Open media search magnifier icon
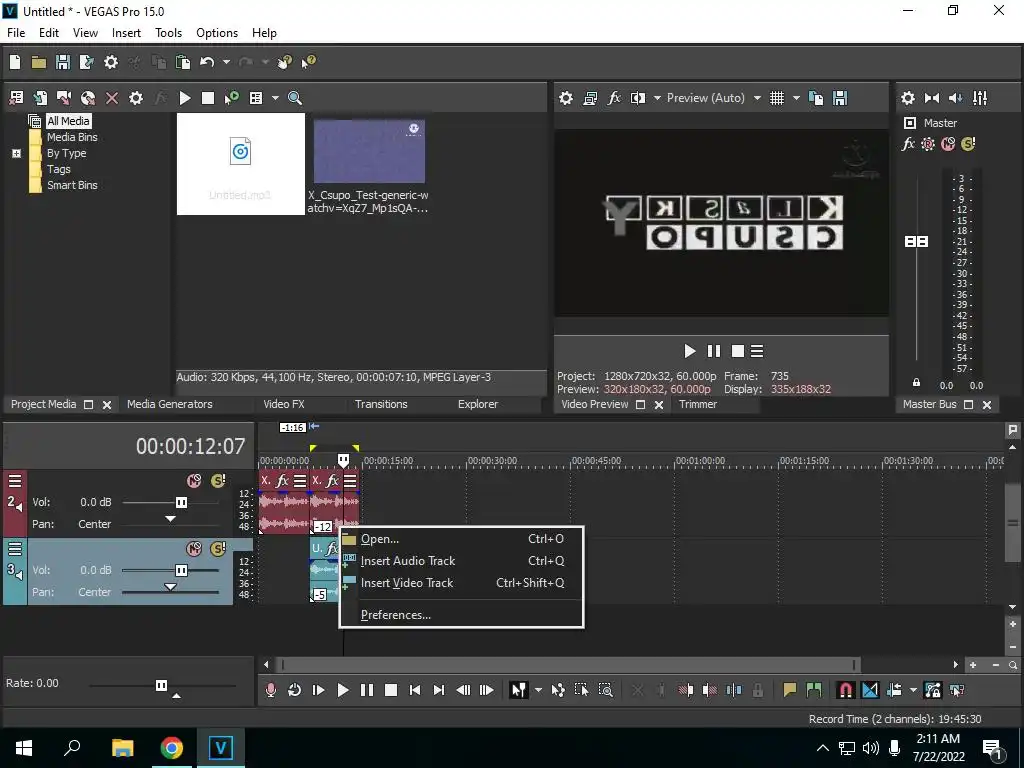The width and height of the screenshot is (1024, 768). point(295,98)
